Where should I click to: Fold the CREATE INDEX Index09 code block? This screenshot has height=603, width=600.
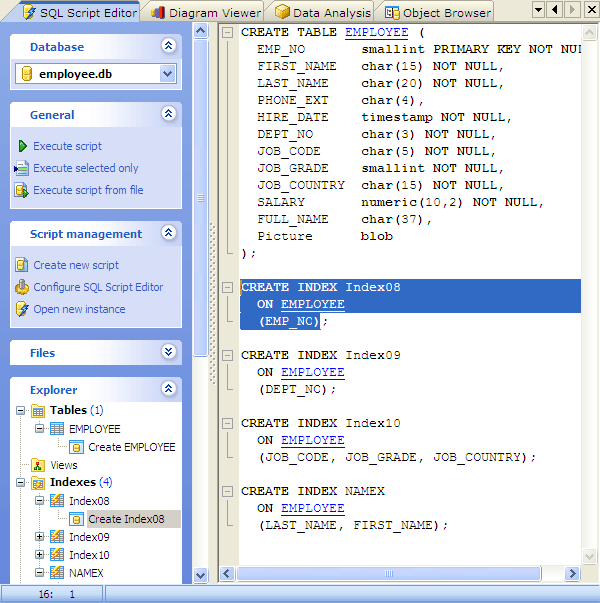point(228,355)
